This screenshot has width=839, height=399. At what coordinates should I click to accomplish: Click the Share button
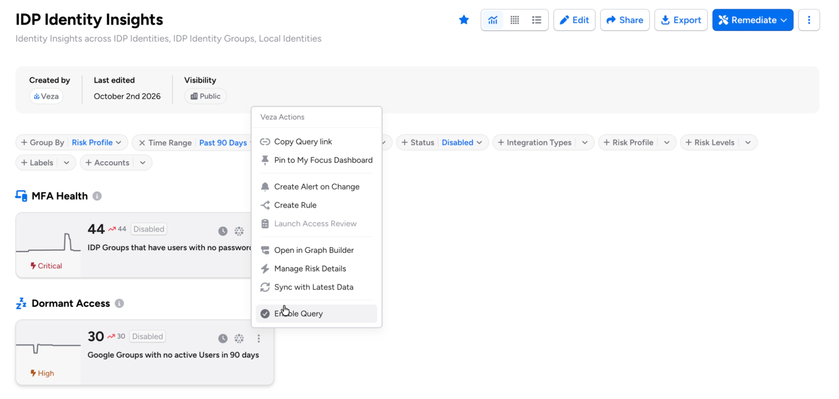pos(625,20)
